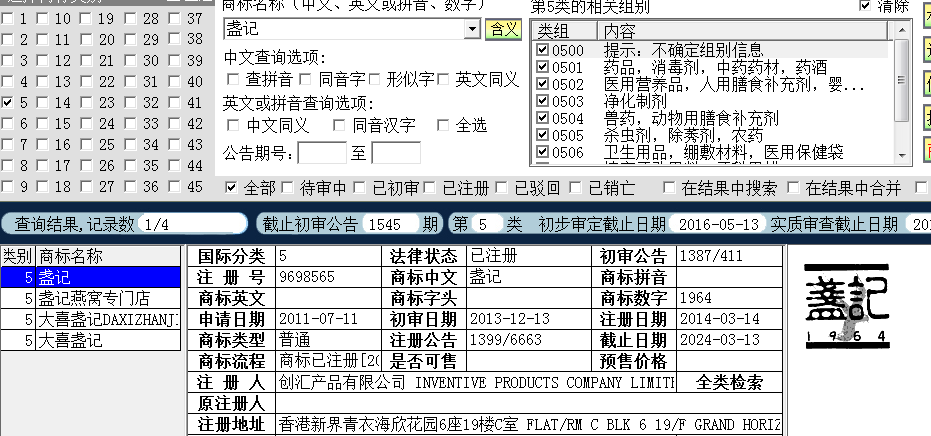Viewport: 931px width, 436px height.
Task: Uncheck group 0503 净化制剂 checkbox
Action: tap(542, 100)
